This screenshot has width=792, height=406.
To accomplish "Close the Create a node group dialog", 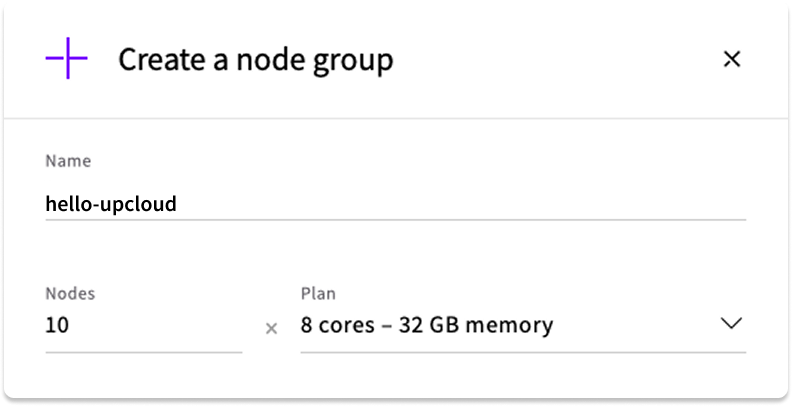I will tap(732, 59).
